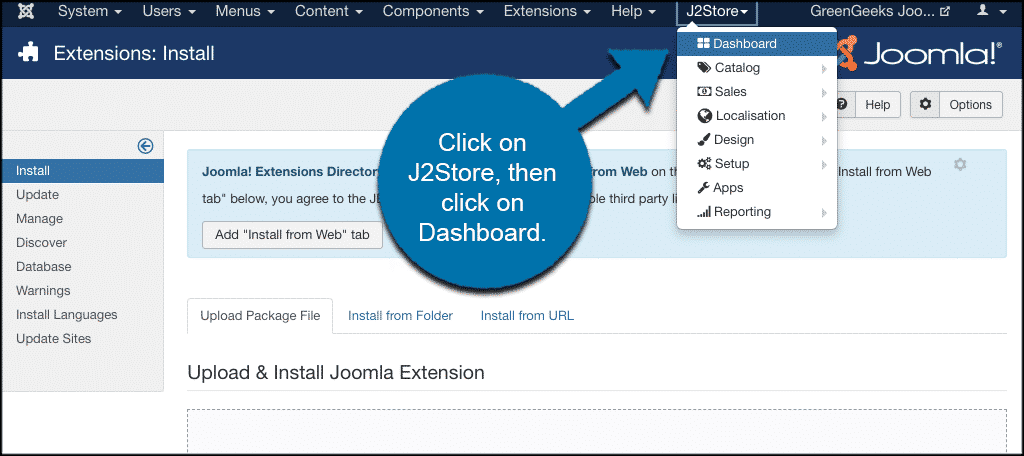Switch to the Install from URL tab

click(x=527, y=316)
